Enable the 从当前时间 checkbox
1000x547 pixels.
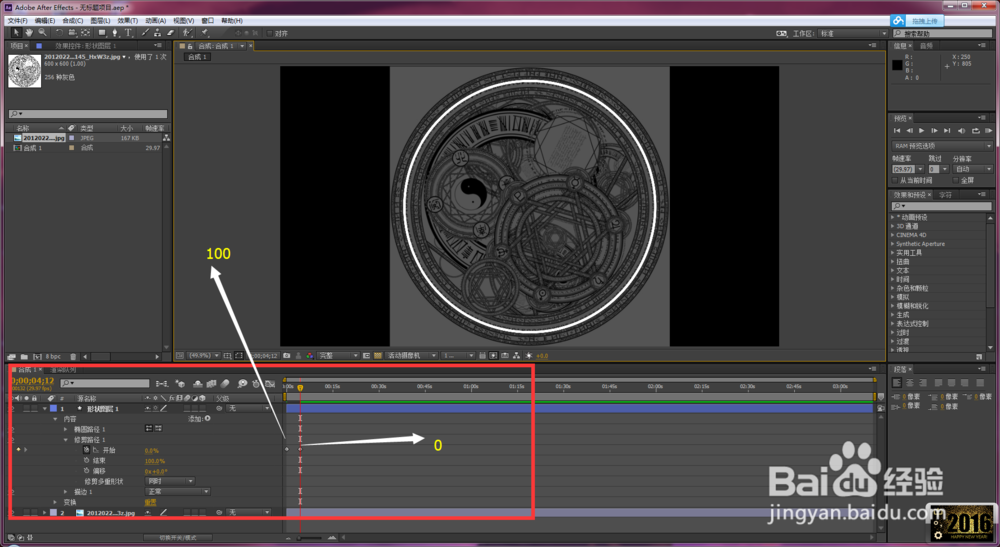tap(895, 180)
